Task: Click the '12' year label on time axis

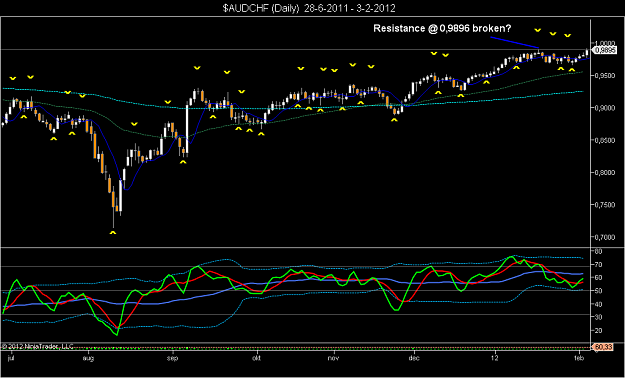Action: coord(495,358)
